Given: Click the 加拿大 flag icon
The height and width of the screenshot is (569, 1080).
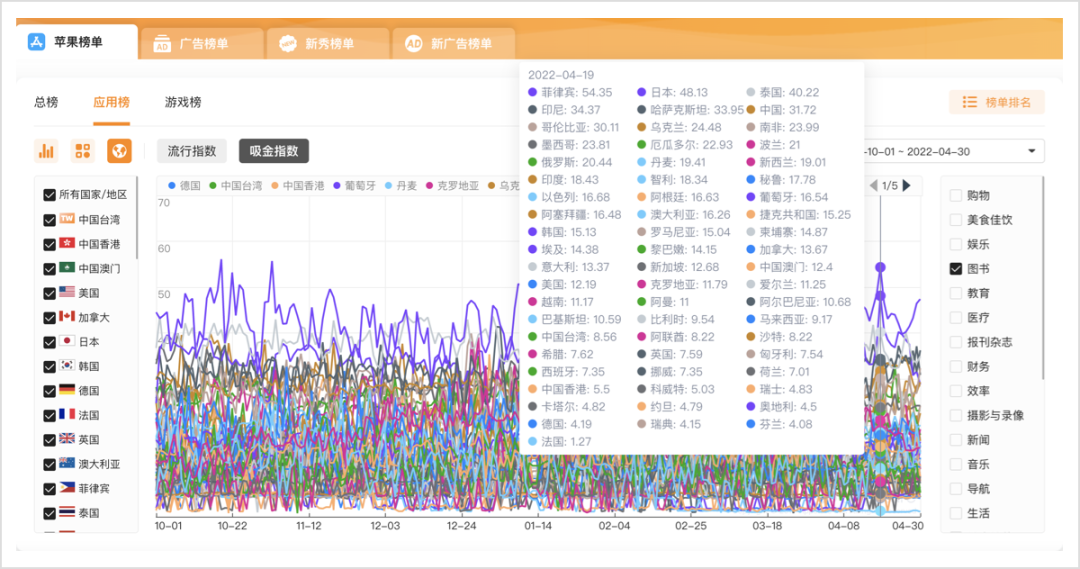Looking at the screenshot, I should 67,317.
